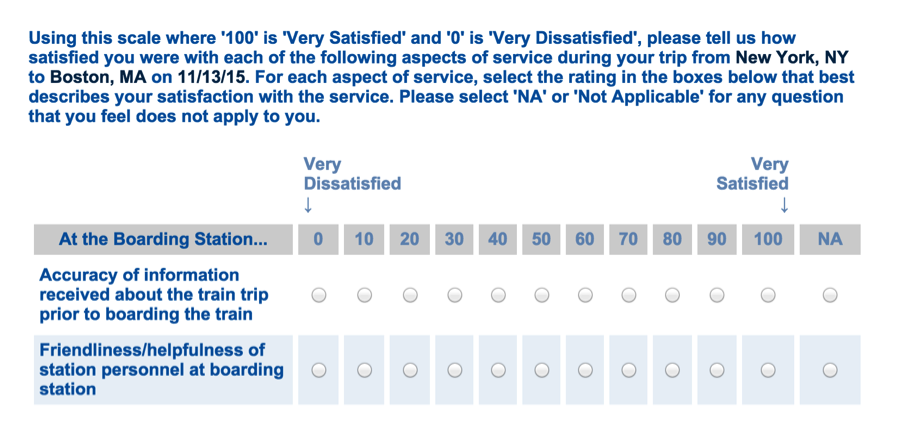
Task: Give station personnel friendliness a 100
Action: pyautogui.click(x=767, y=369)
